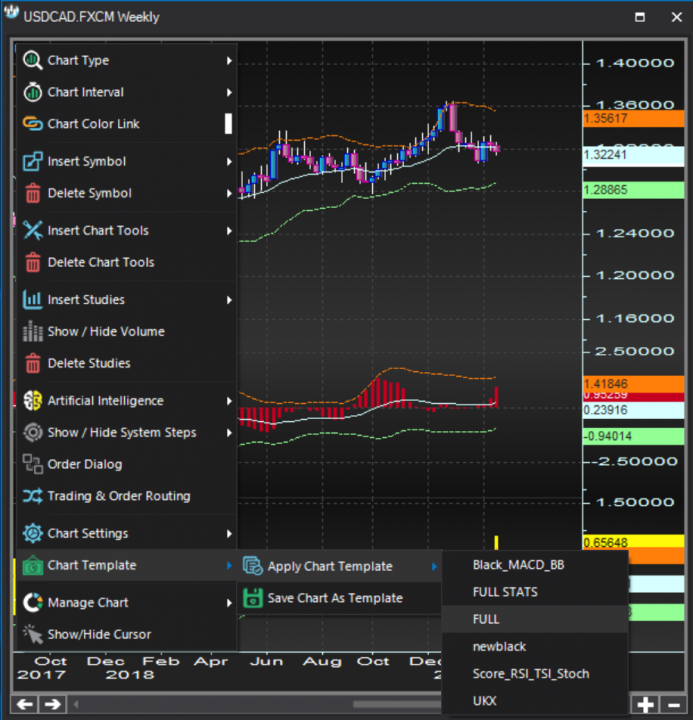Select Show / Hide Volume menu entry
The height and width of the screenshot is (720, 693).
pos(127,331)
